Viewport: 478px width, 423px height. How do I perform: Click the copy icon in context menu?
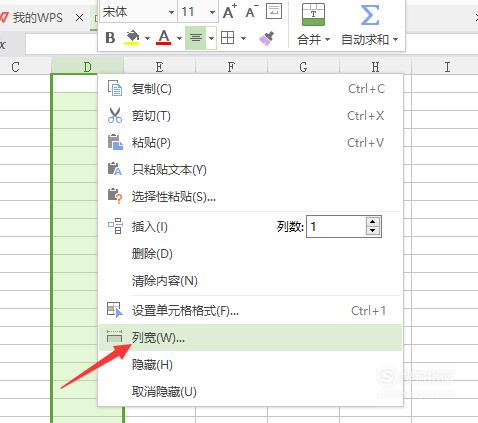(115, 88)
